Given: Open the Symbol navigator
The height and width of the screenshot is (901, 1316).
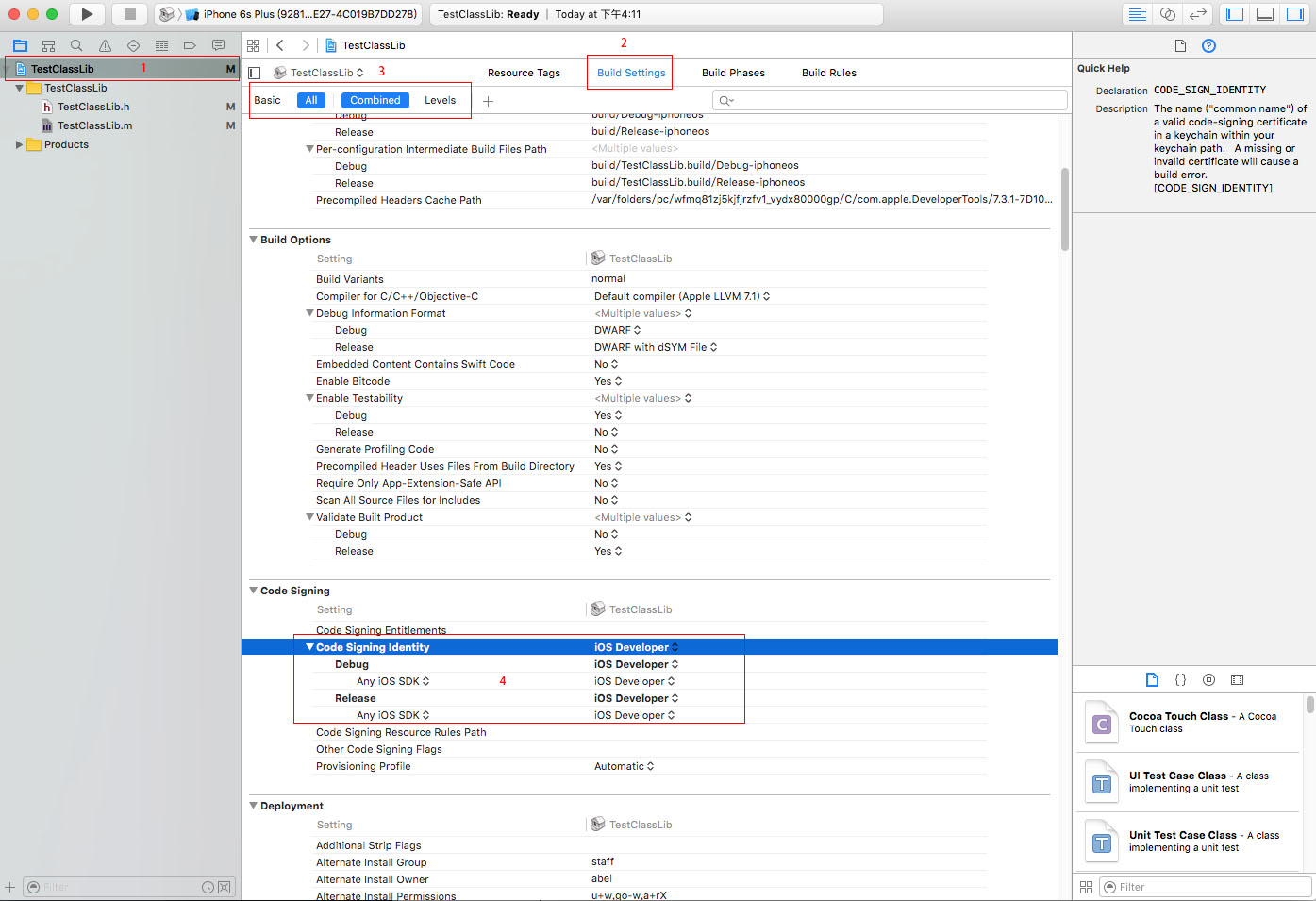Looking at the screenshot, I should [48, 45].
